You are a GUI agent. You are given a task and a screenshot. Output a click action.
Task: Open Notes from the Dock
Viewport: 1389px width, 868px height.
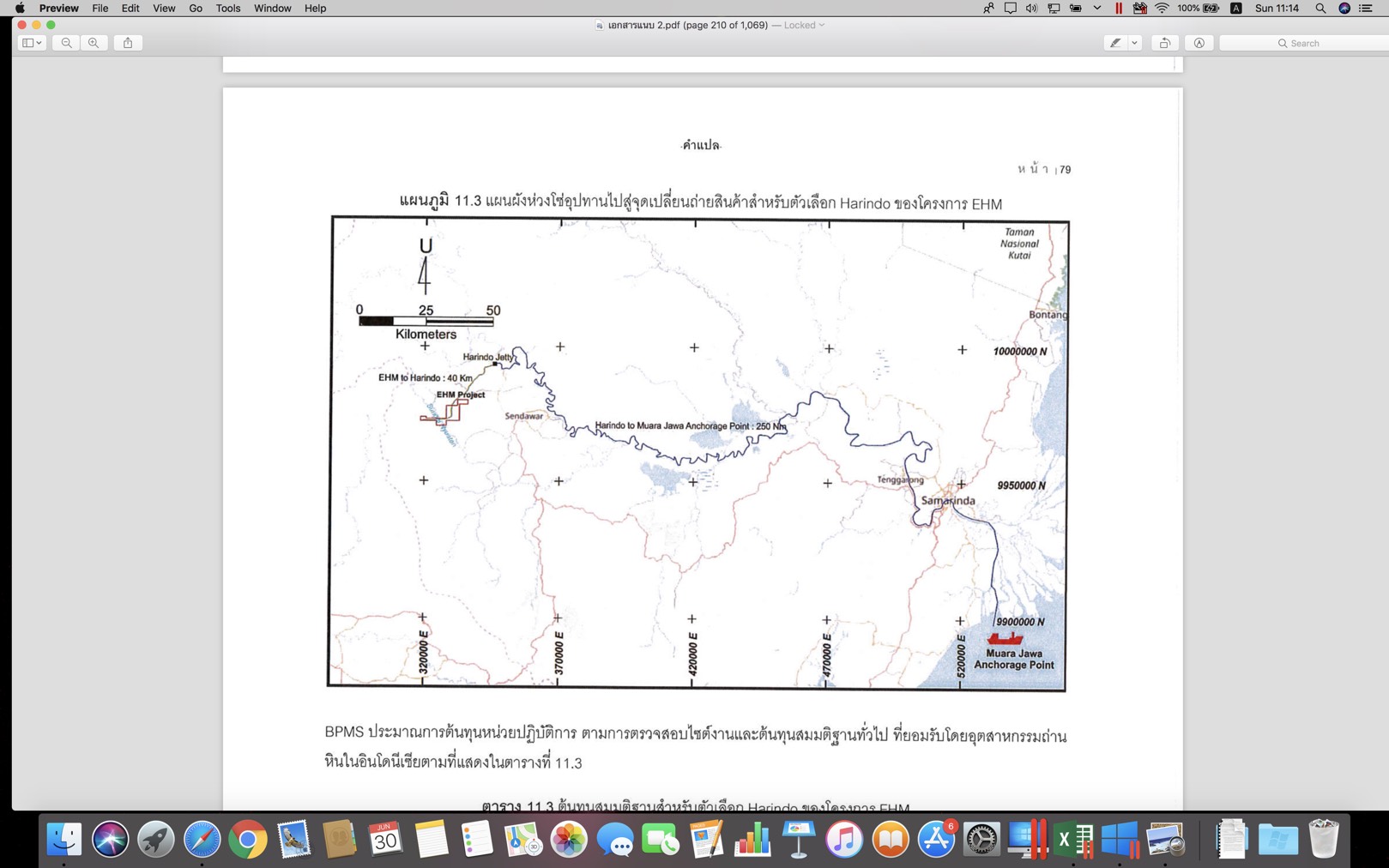(431, 840)
